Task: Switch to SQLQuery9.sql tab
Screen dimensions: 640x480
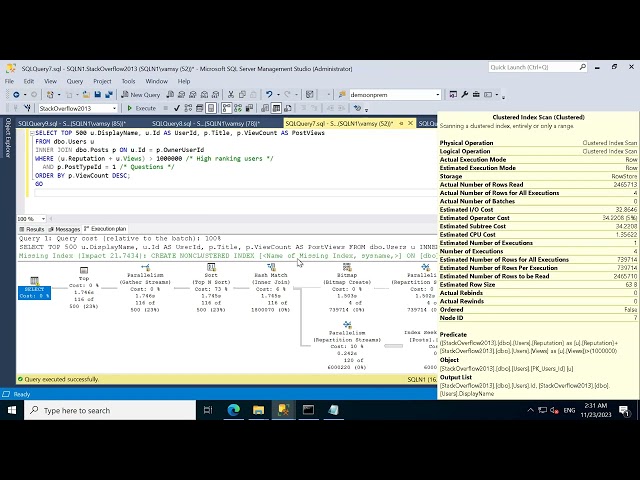Action: point(72,123)
